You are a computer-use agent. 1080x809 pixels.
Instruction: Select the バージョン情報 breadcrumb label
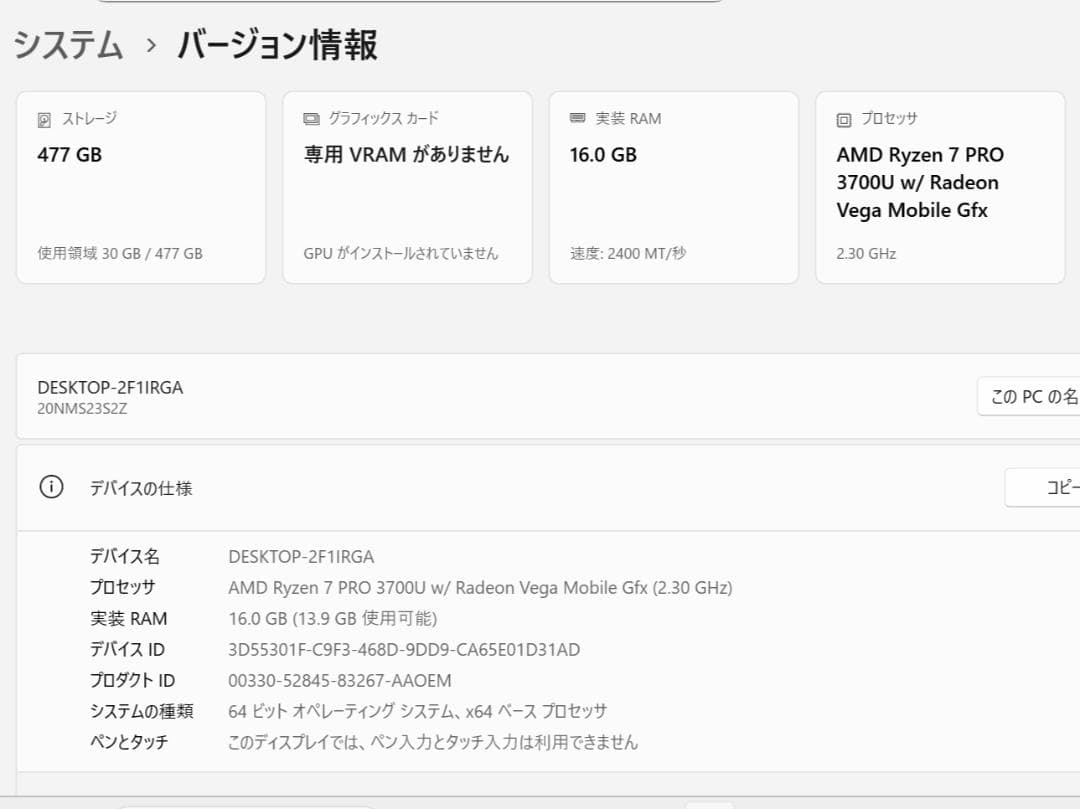click(277, 46)
